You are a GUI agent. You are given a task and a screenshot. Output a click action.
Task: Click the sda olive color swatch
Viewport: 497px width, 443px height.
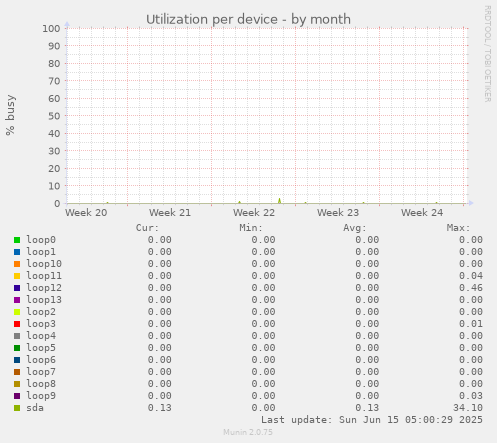click(17, 408)
